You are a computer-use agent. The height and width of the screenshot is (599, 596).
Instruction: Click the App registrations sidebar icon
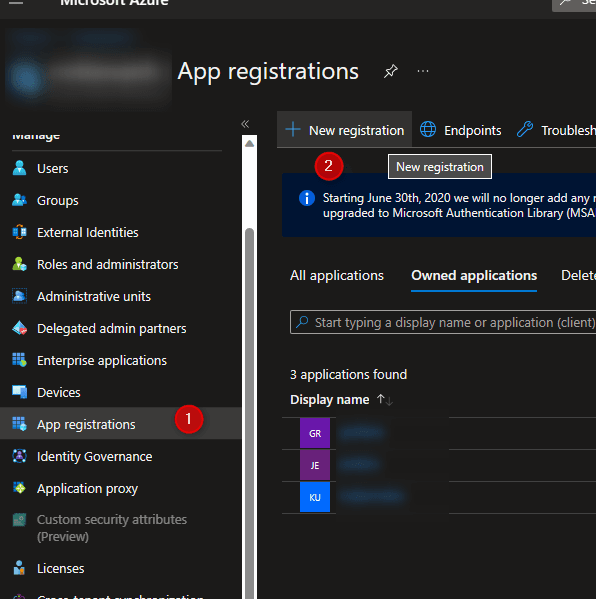pos(19,424)
